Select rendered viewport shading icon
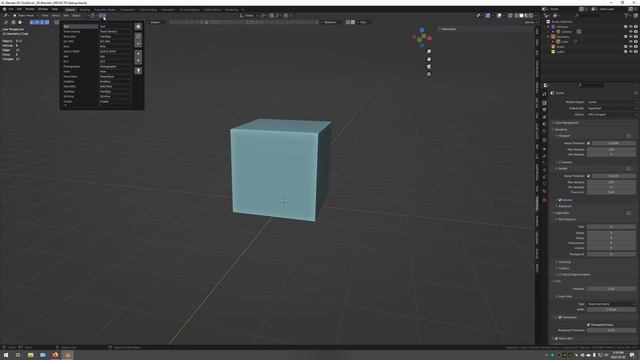 coord(531,16)
